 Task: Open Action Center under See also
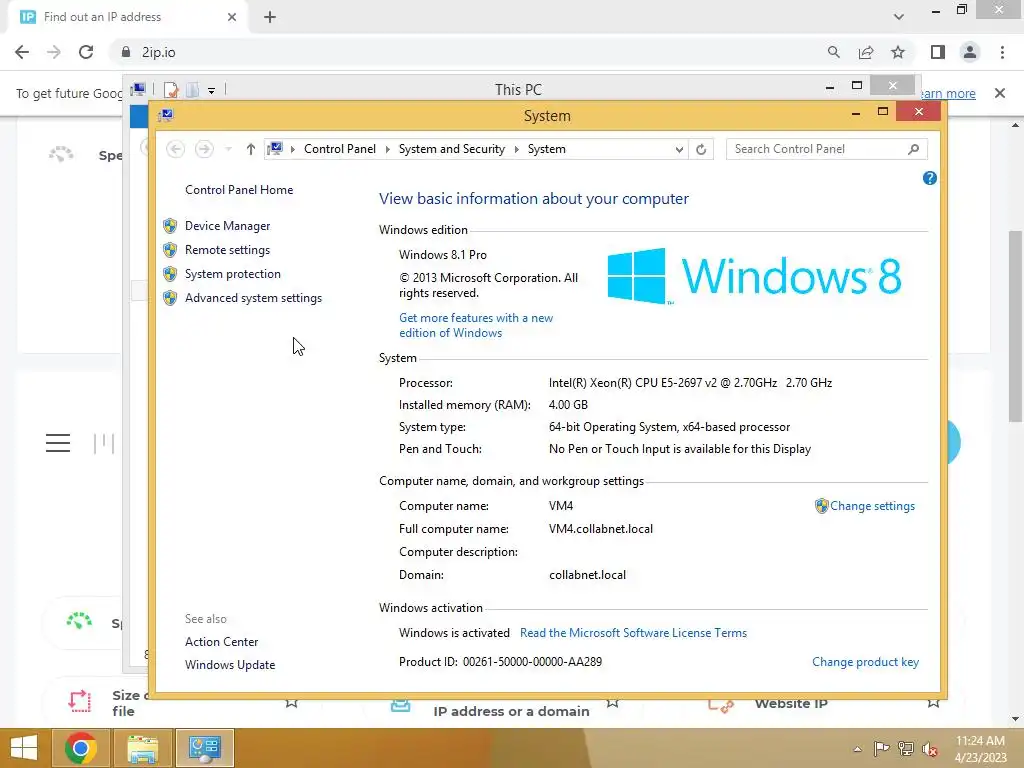tap(221, 642)
